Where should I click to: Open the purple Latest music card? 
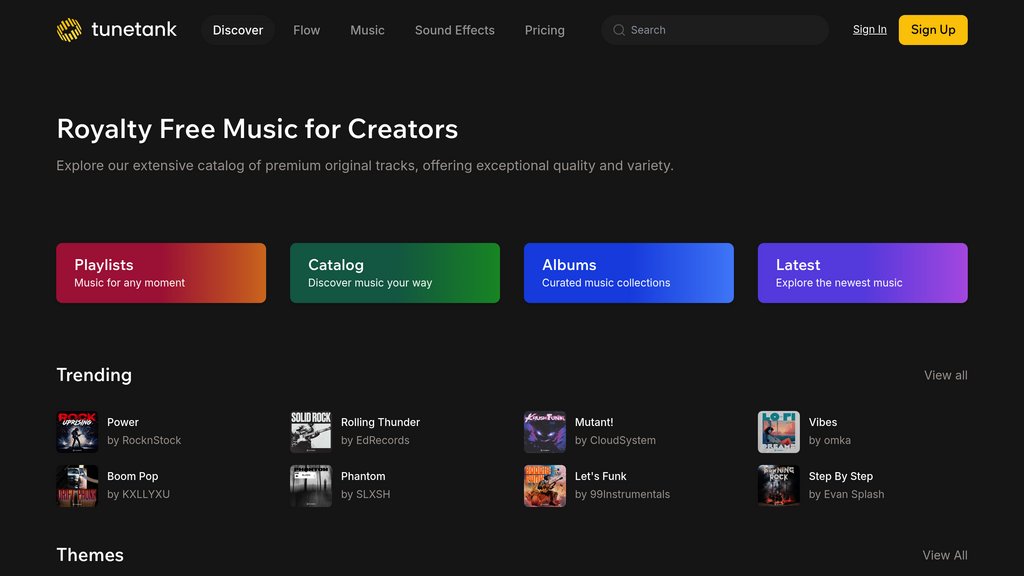[x=862, y=273]
